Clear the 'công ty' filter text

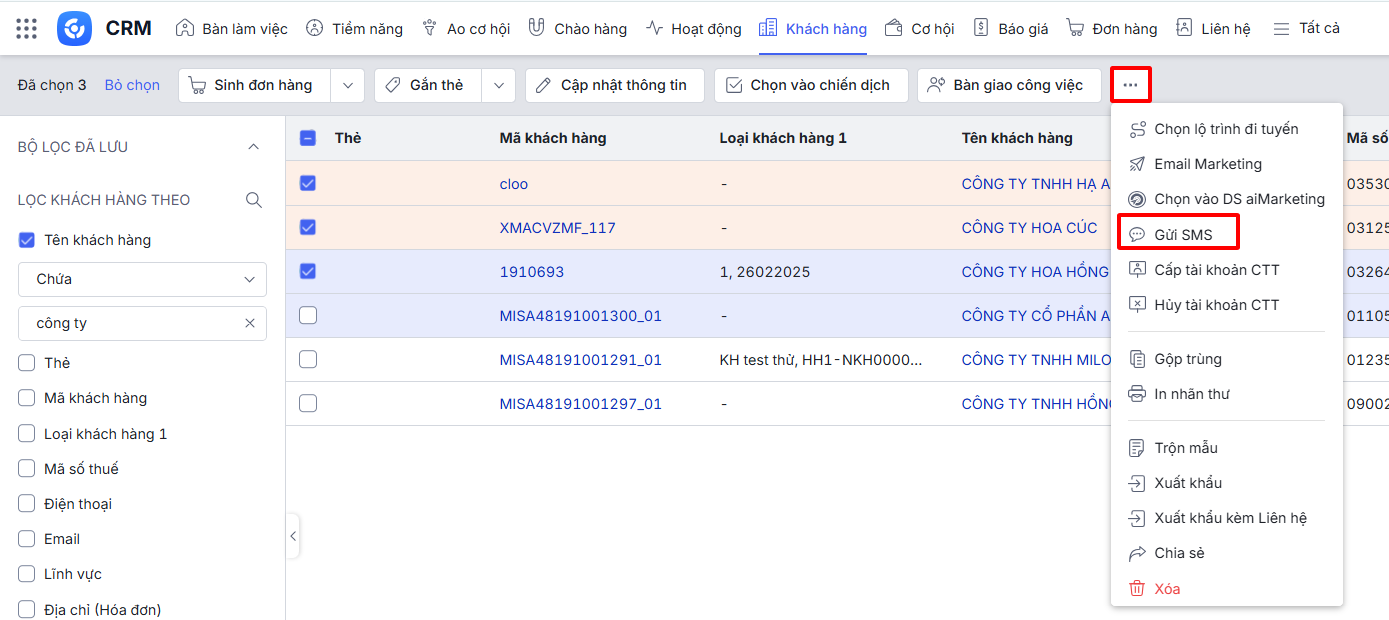pyautogui.click(x=250, y=323)
